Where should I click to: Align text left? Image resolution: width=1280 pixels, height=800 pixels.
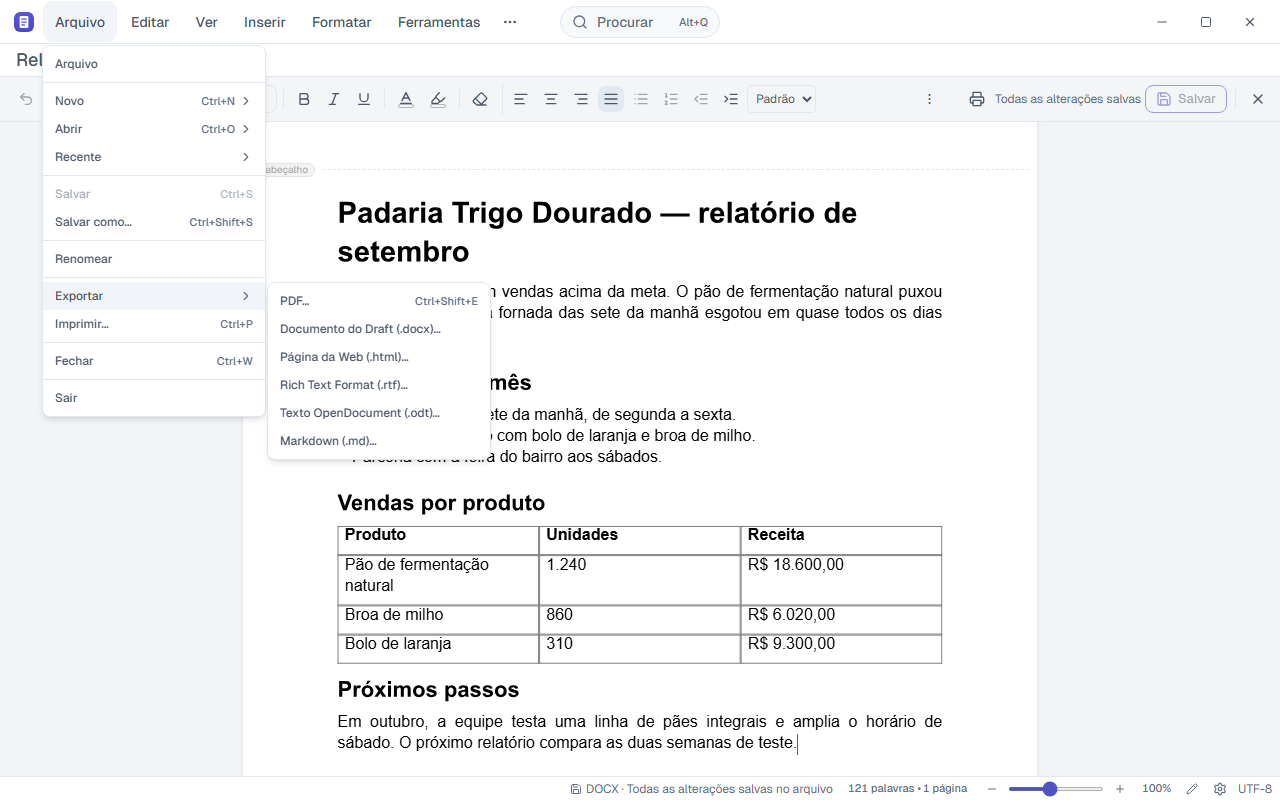(x=520, y=99)
